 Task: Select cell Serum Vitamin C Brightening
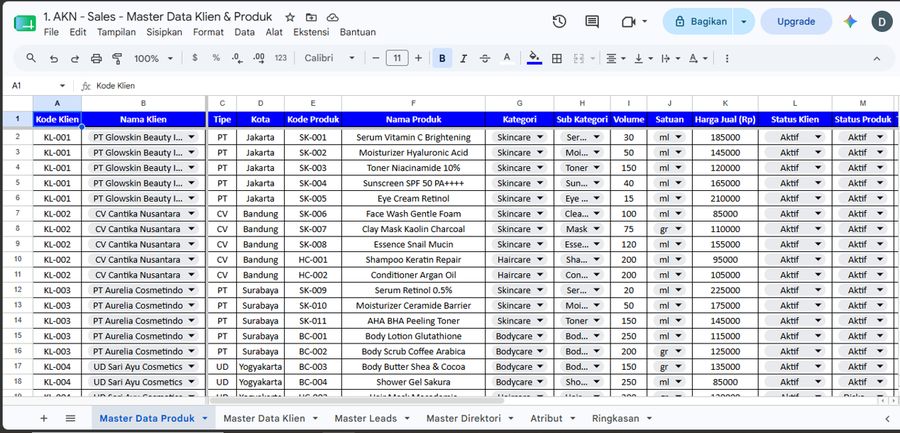(x=413, y=137)
